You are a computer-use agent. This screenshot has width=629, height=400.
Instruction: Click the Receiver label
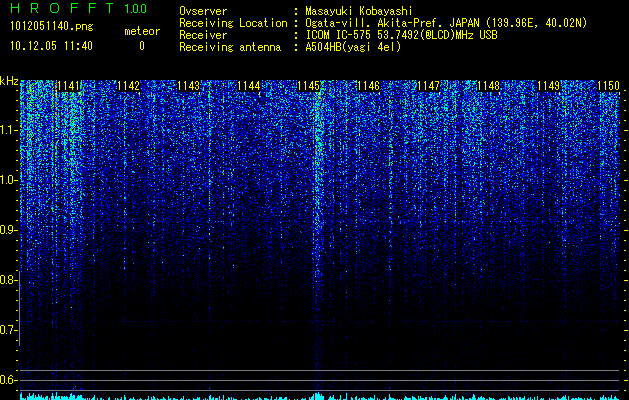(x=203, y=35)
